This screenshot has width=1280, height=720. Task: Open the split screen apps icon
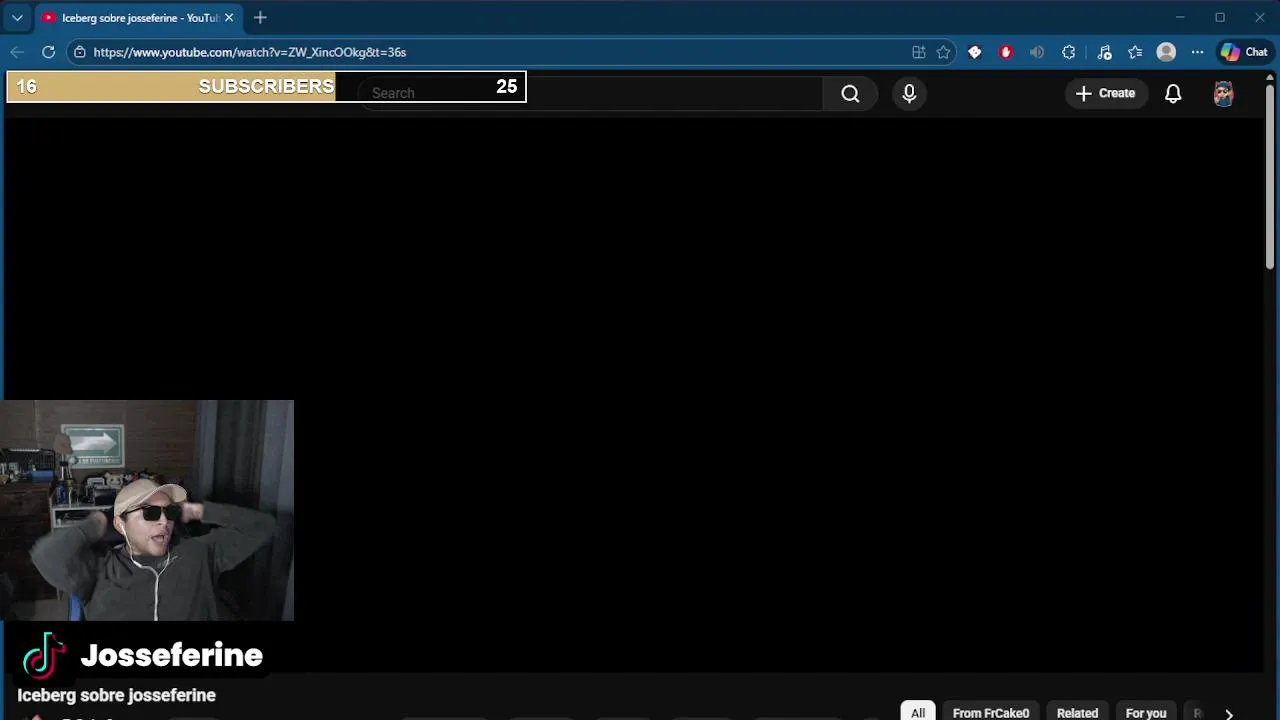click(x=918, y=52)
